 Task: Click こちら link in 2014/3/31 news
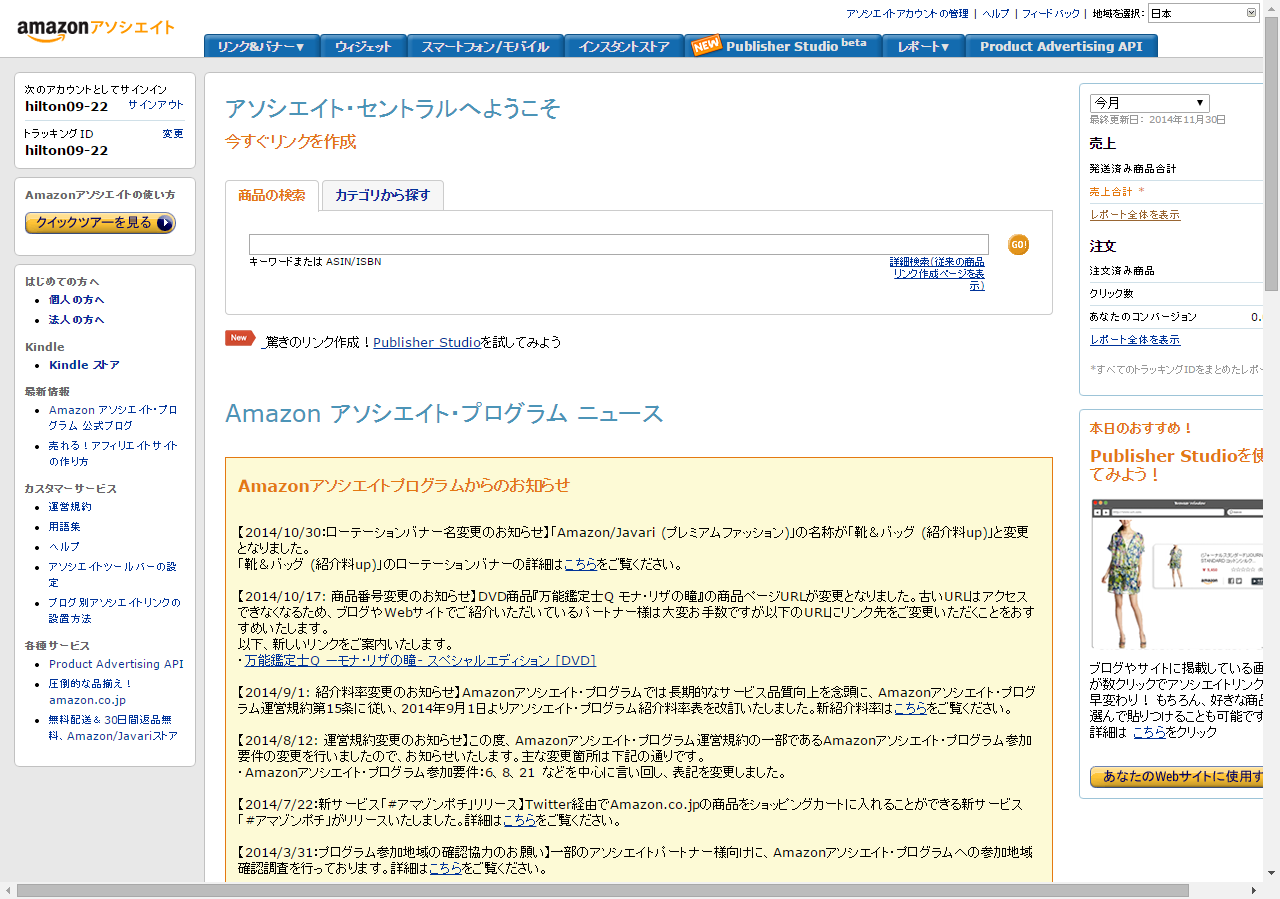pos(446,869)
